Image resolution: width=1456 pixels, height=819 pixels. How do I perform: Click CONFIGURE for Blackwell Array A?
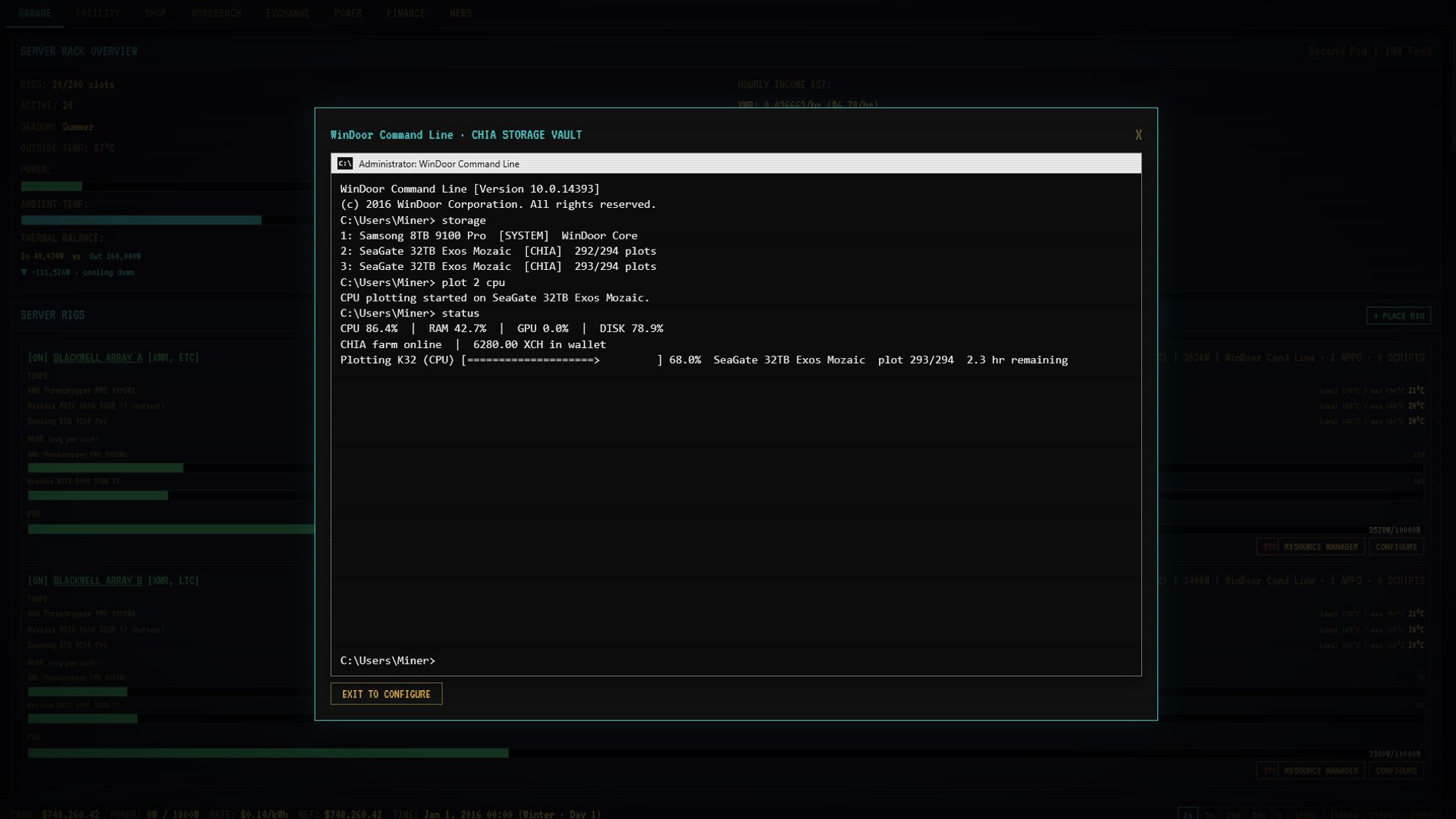click(x=1396, y=547)
